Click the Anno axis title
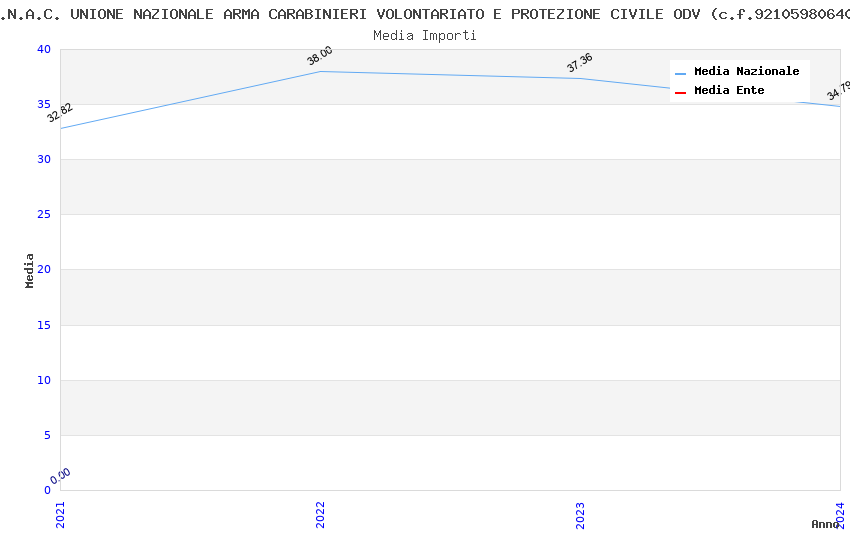This screenshot has height=550, width=850. [x=825, y=524]
